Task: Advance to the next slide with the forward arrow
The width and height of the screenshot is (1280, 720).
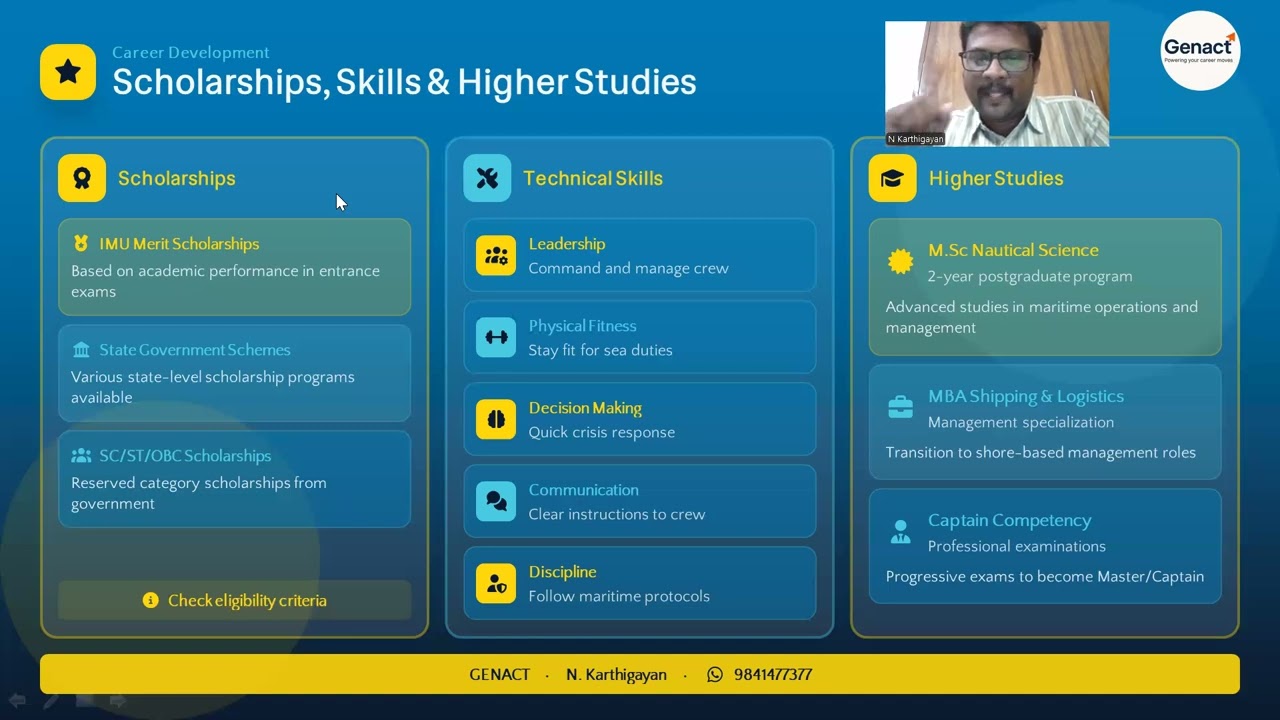Action: 118,701
